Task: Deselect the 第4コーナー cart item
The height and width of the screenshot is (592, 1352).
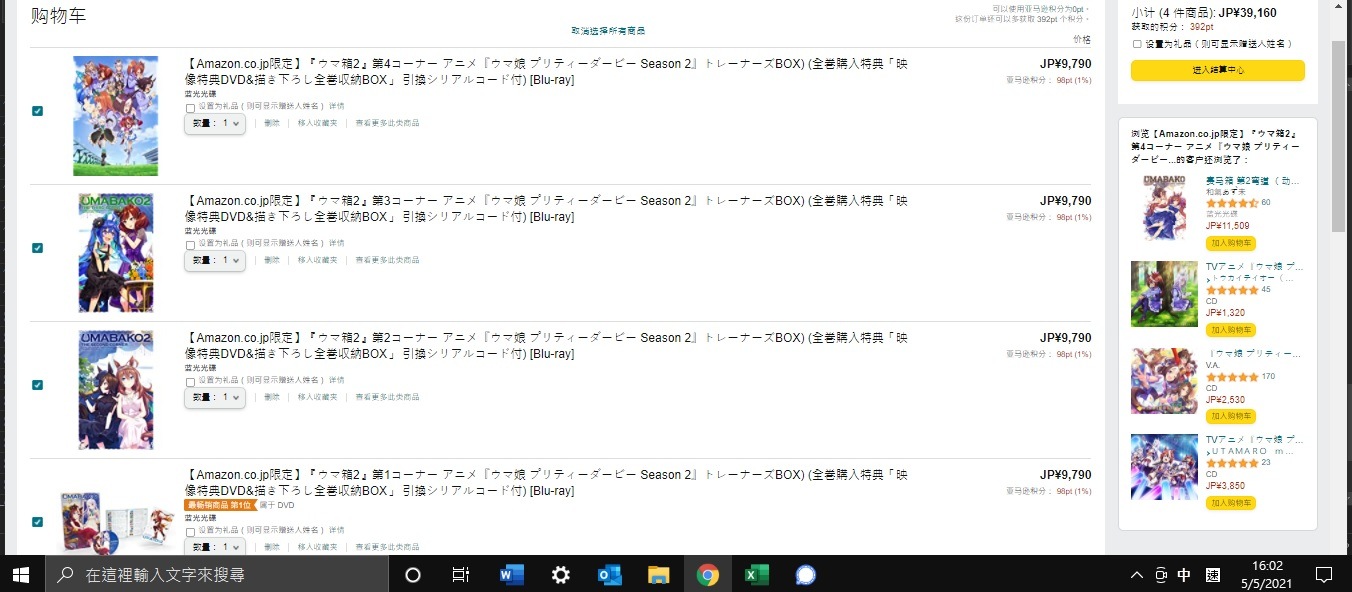Action: [37, 111]
